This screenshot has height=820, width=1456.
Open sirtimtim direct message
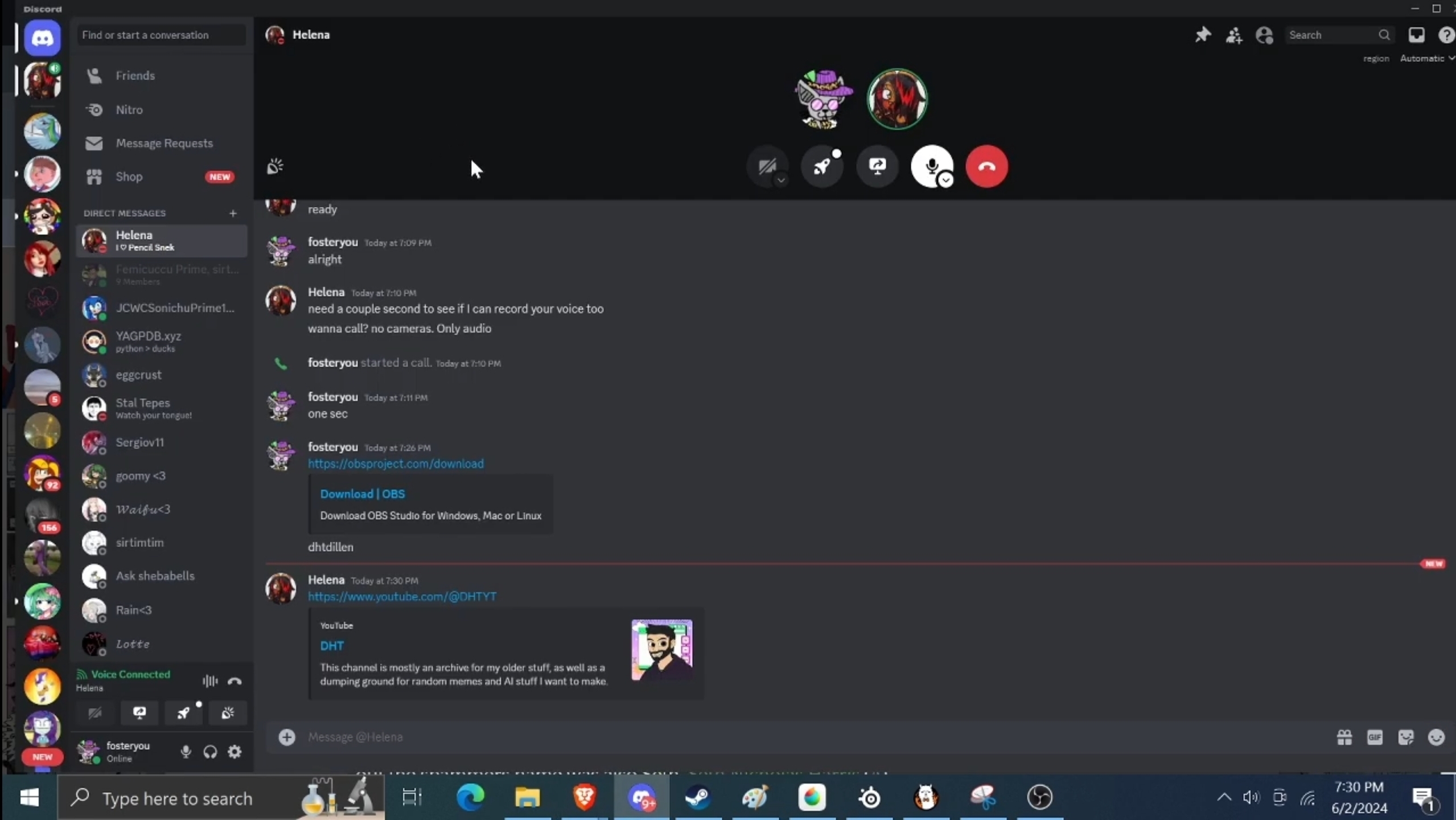tap(162, 543)
